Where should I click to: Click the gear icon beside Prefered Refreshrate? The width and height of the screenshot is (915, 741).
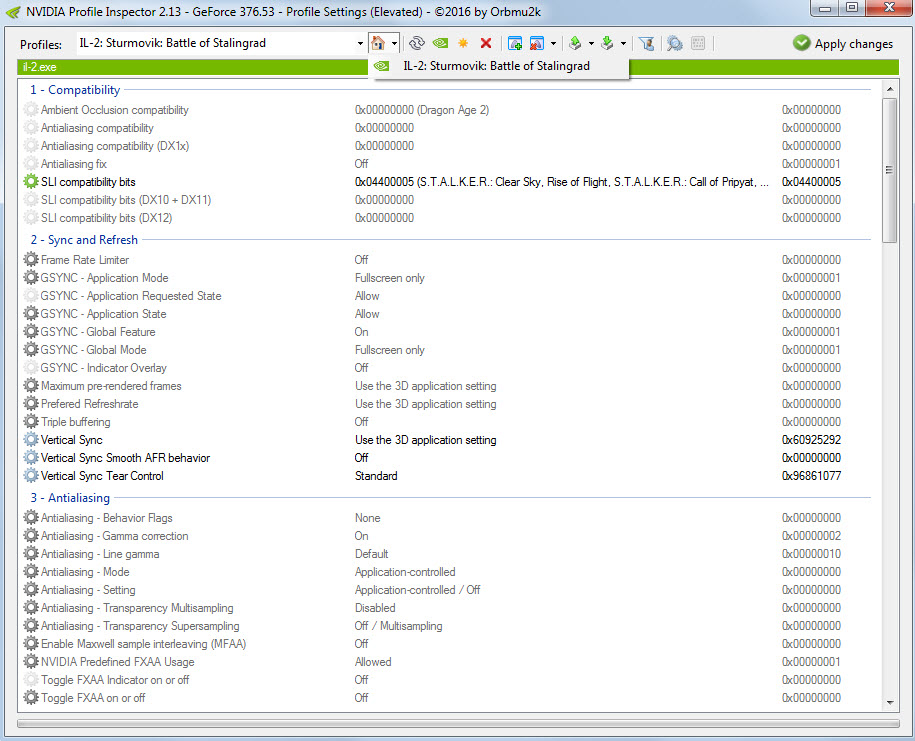click(31, 403)
